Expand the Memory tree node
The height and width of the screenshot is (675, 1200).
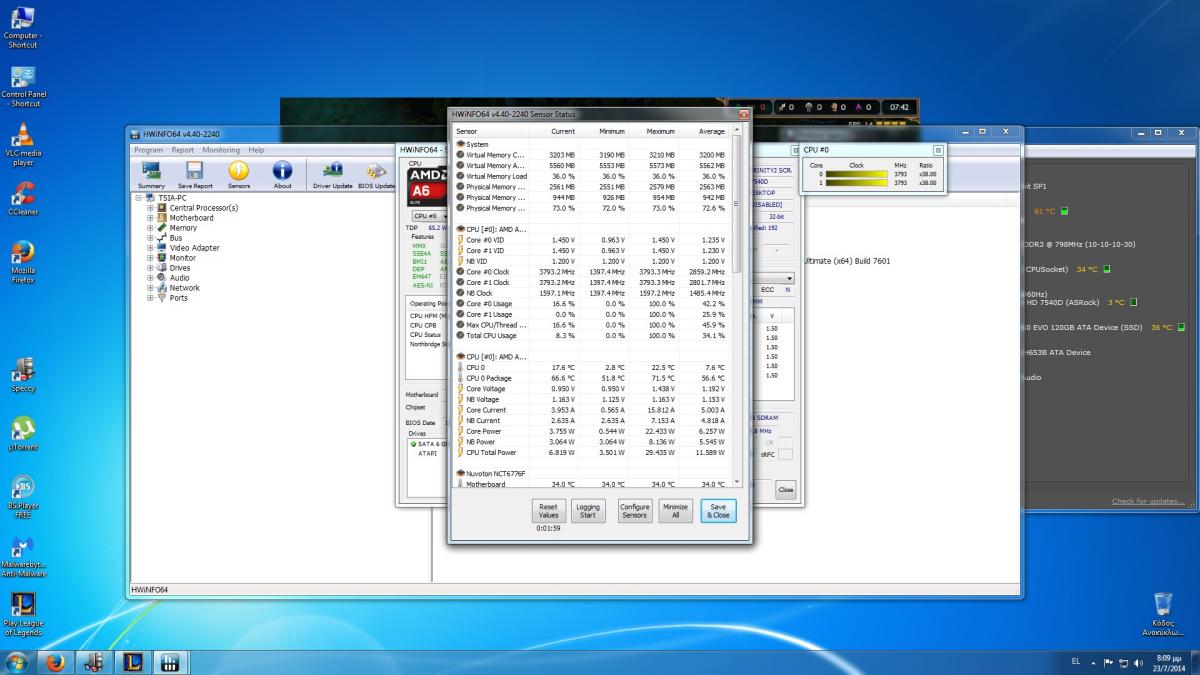point(150,228)
